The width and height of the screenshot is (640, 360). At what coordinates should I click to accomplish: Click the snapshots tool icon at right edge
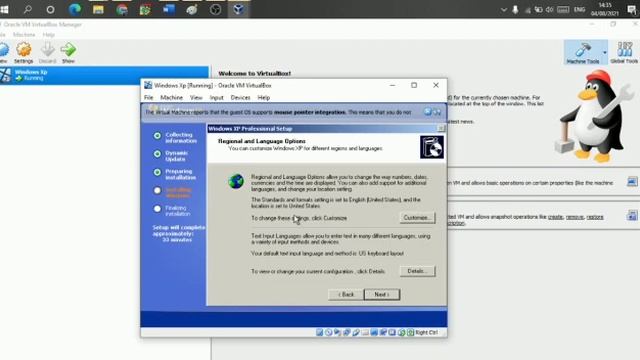coord(632,215)
